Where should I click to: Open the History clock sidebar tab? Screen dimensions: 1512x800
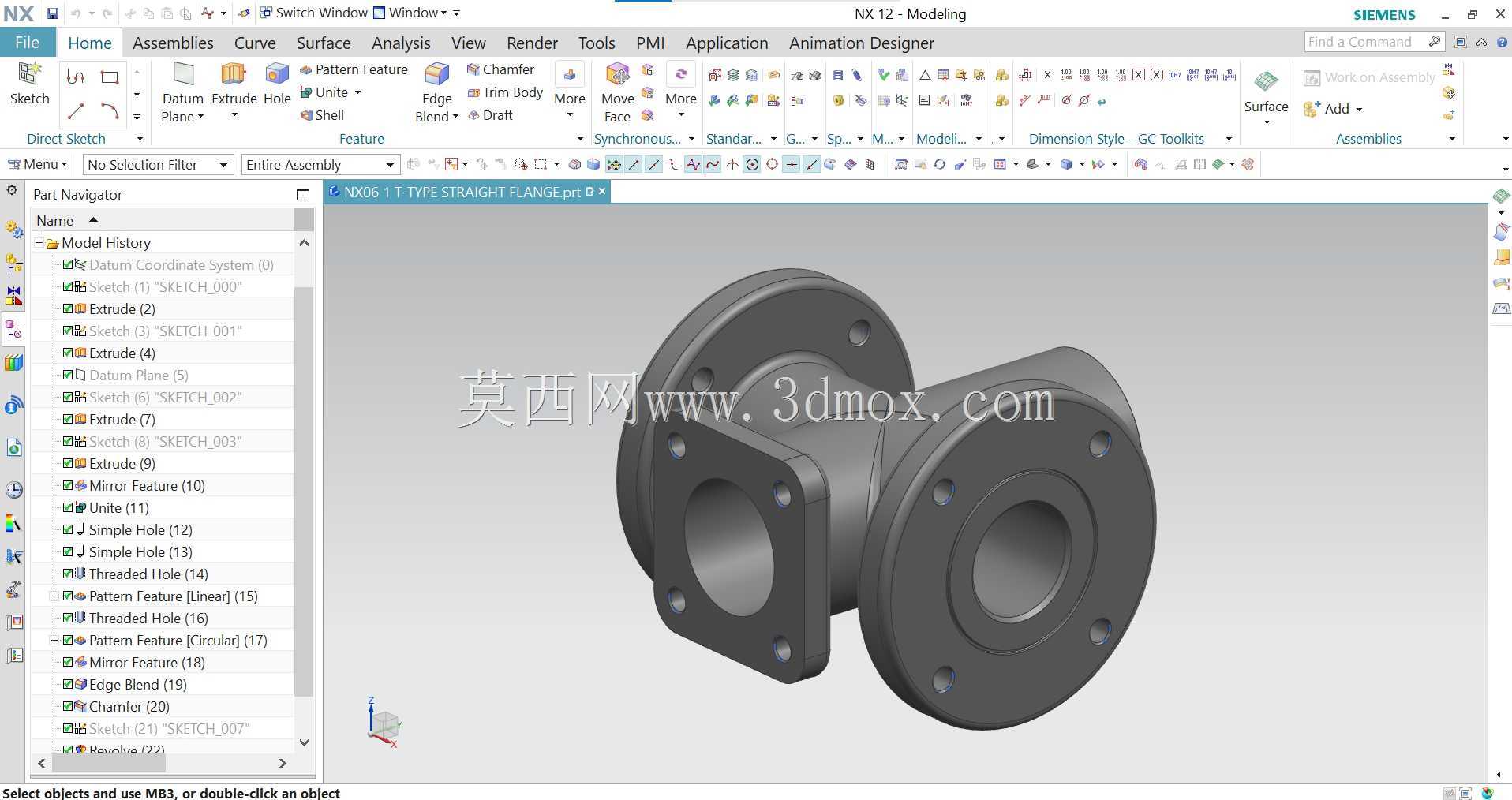(14, 489)
